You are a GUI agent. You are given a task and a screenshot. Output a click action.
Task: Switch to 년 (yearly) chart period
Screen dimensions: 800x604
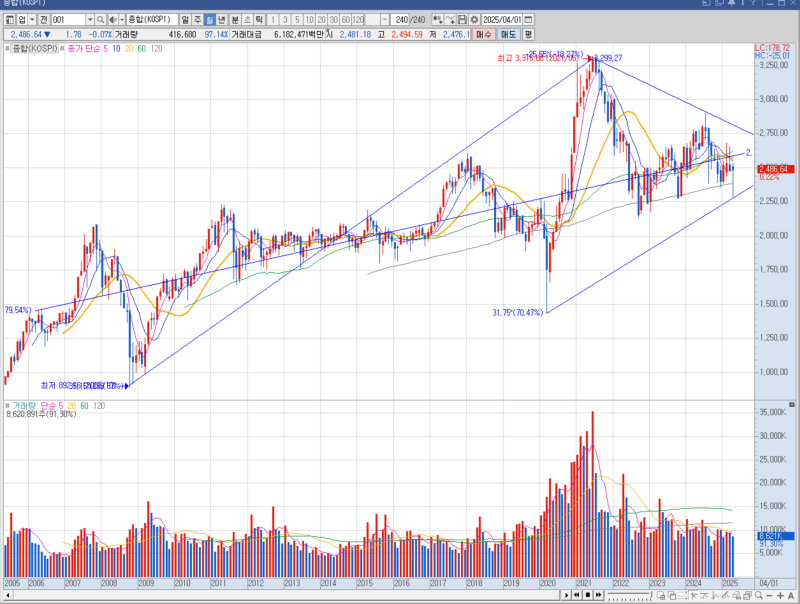click(222, 19)
